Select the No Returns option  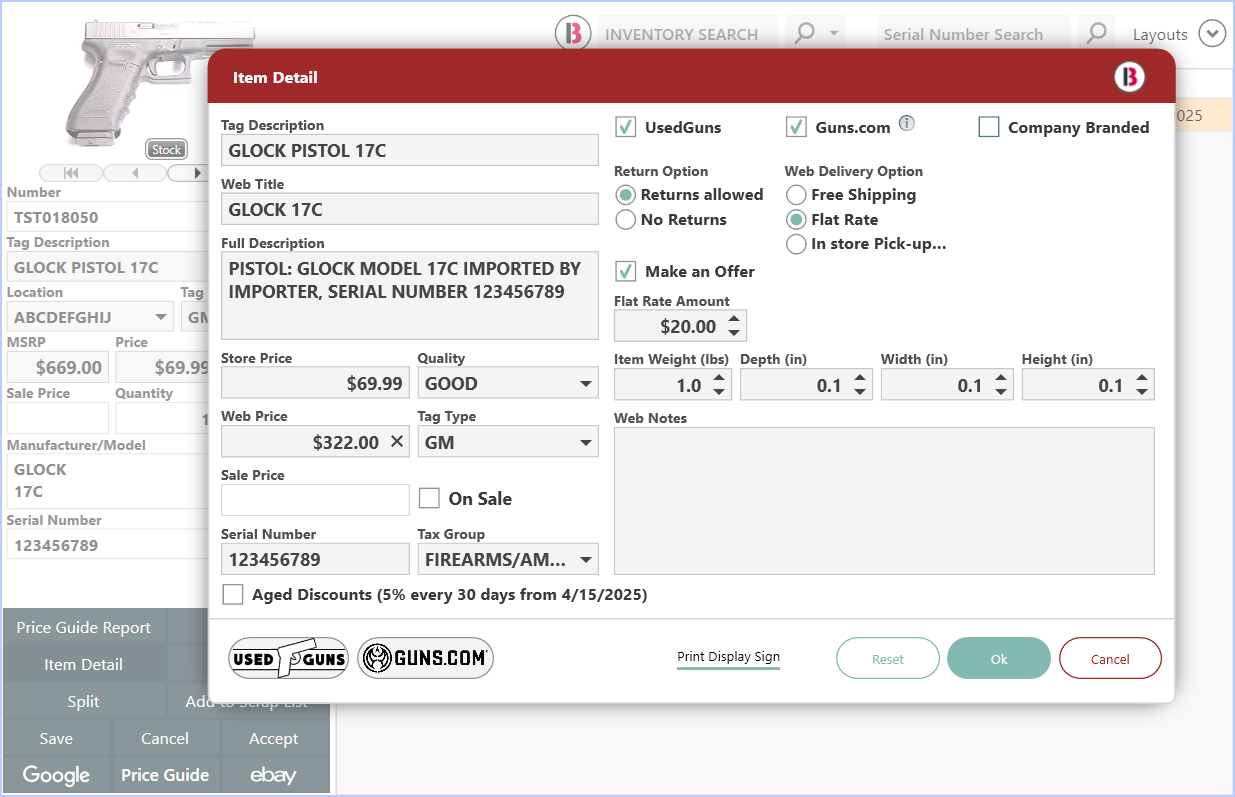pyautogui.click(x=626, y=219)
